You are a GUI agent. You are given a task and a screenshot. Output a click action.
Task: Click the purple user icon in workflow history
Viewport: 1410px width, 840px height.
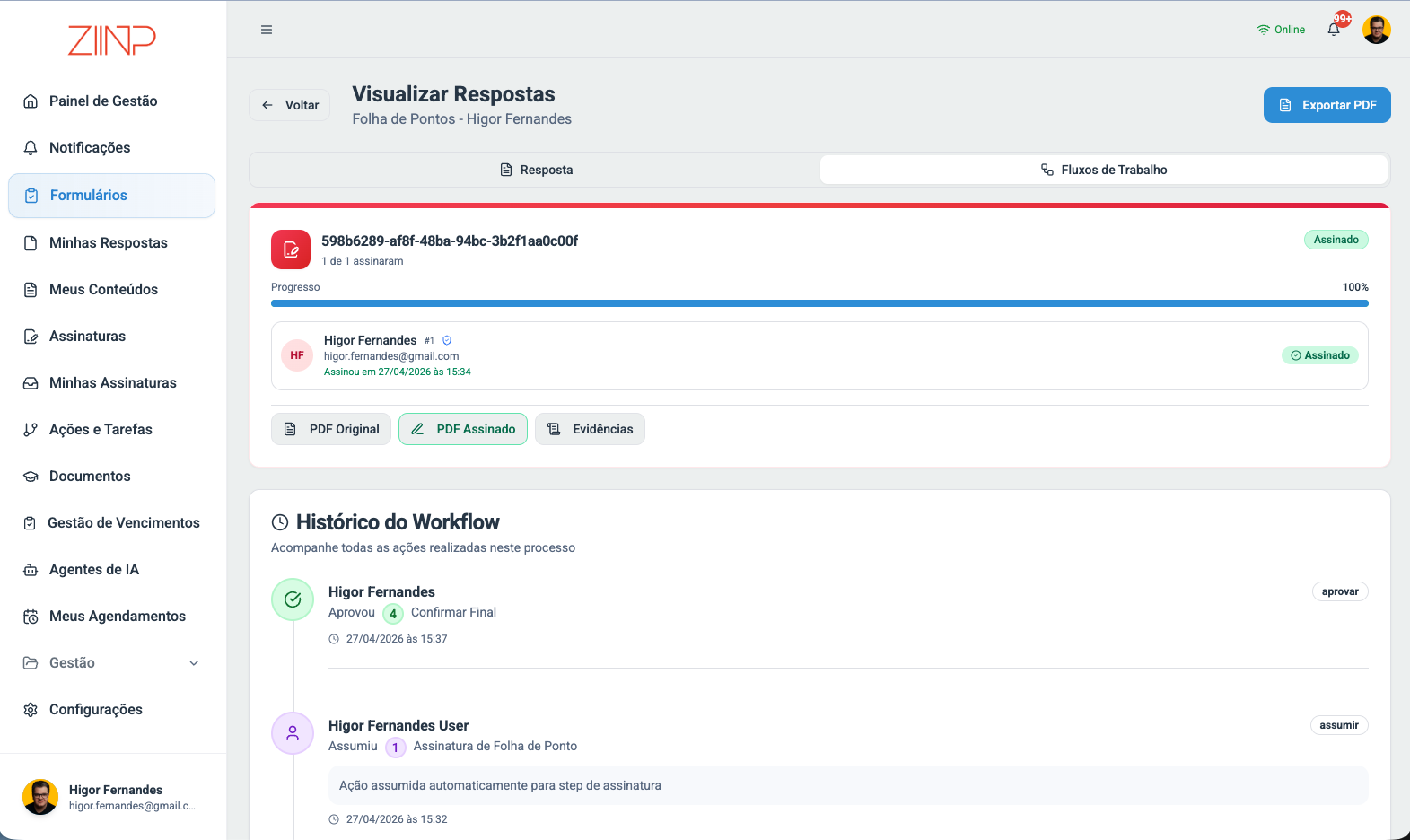[x=293, y=733]
